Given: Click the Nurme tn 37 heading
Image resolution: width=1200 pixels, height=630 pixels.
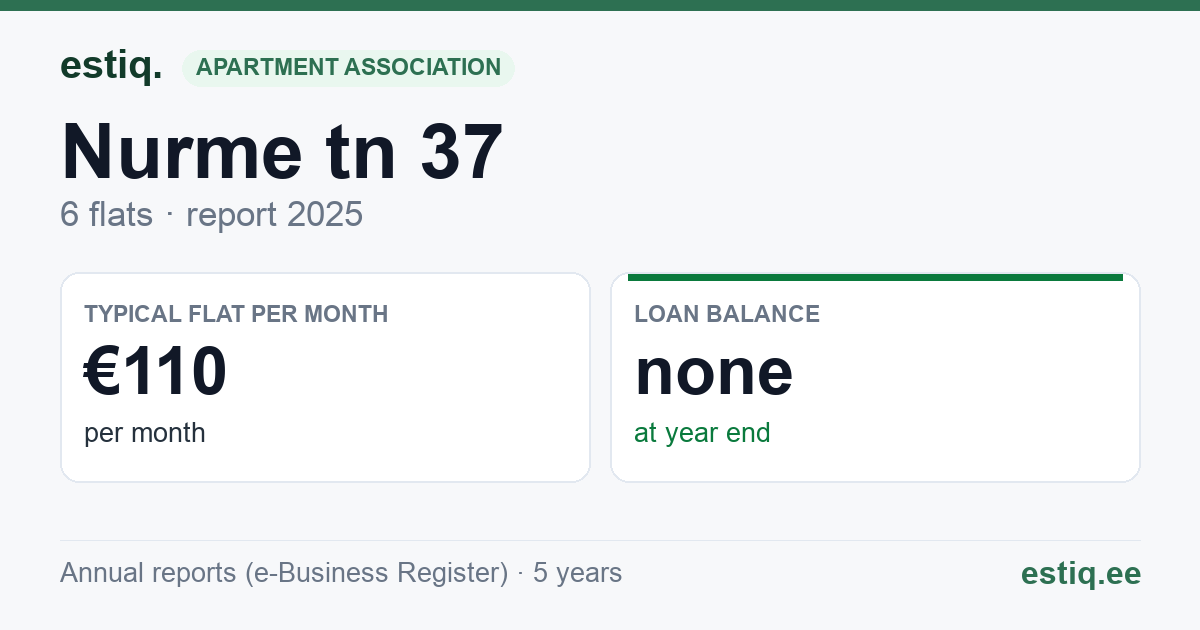Looking at the screenshot, I should tap(281, 152).
